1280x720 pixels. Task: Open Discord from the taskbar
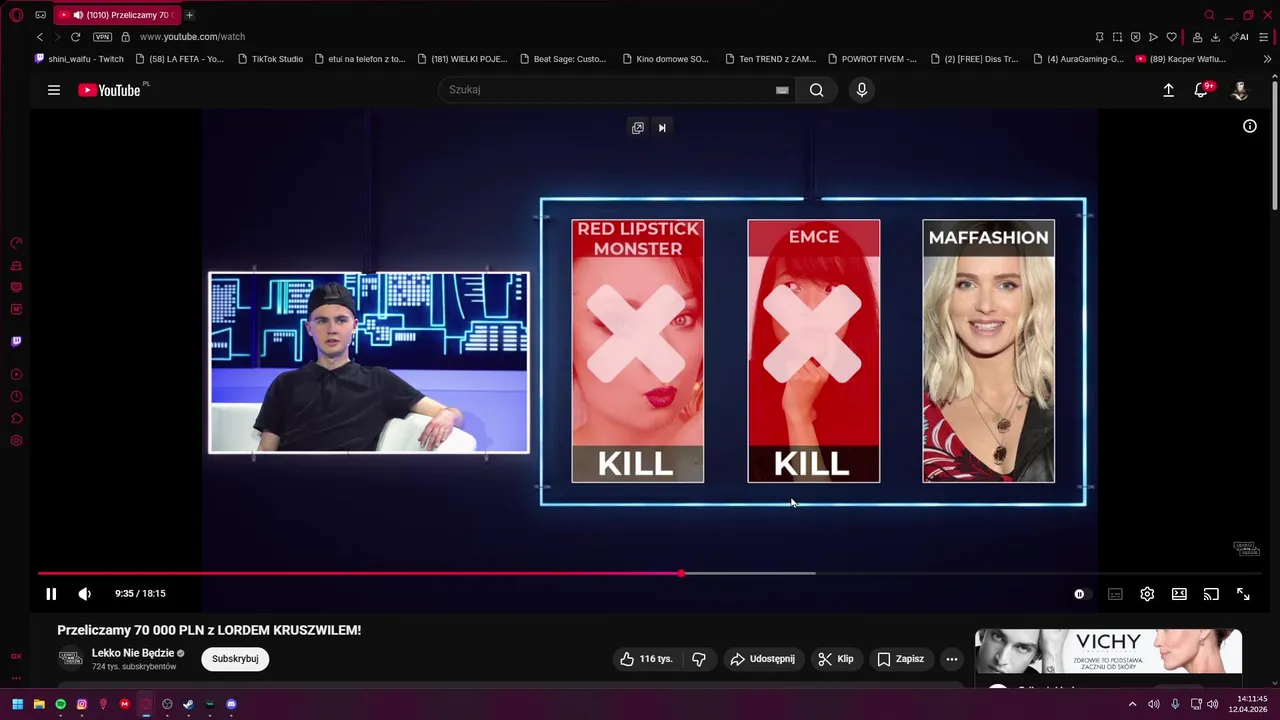(231, 704)
